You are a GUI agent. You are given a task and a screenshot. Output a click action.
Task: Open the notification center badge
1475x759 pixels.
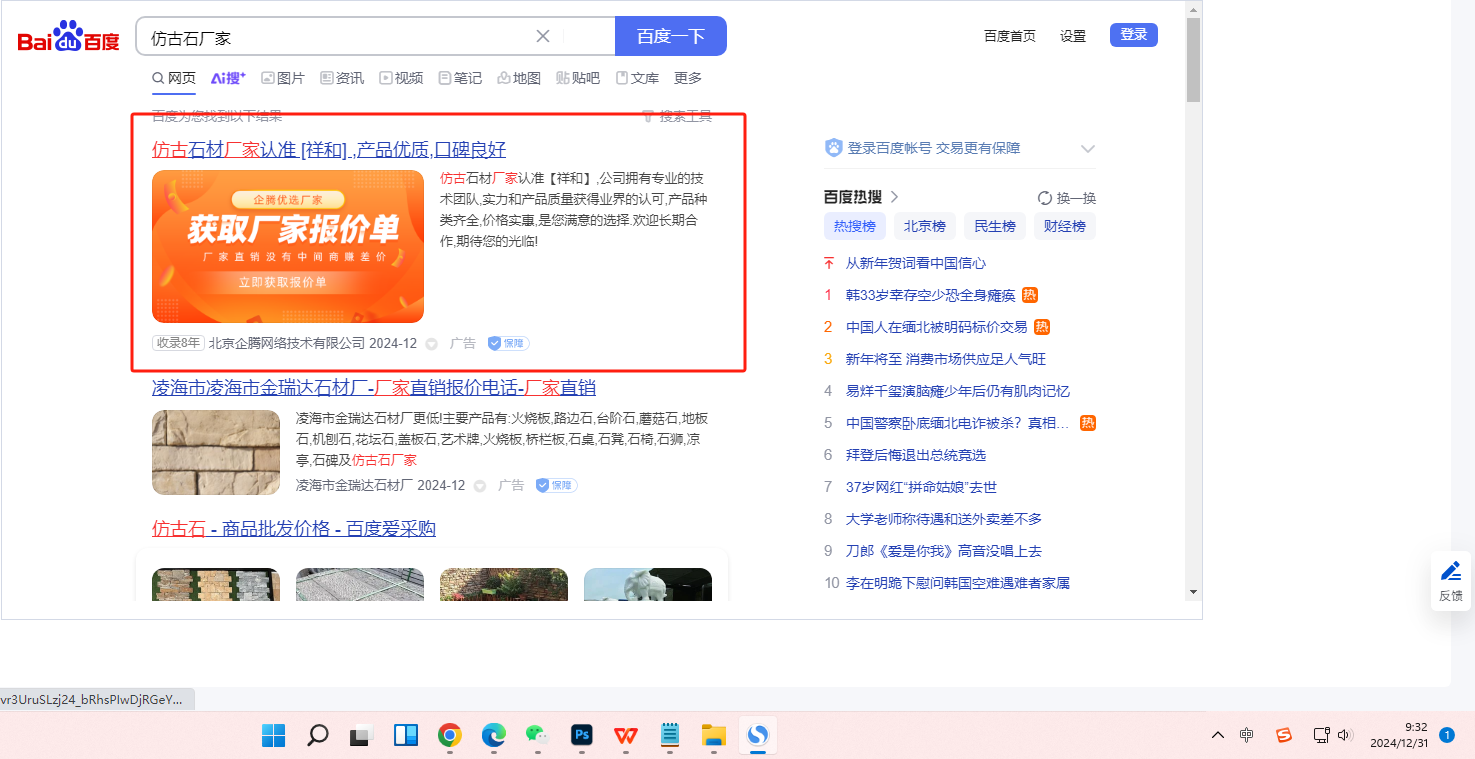(x=1446, y=735)
